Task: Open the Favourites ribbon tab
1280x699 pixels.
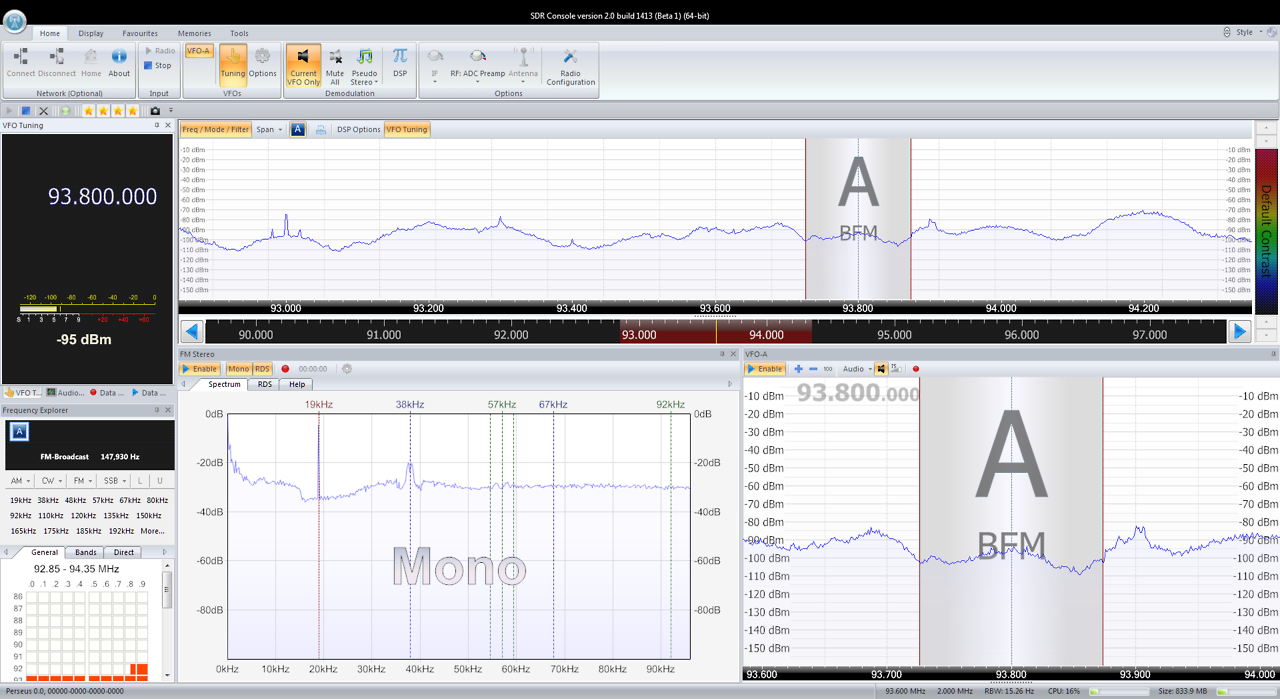Action: (140, 33)
